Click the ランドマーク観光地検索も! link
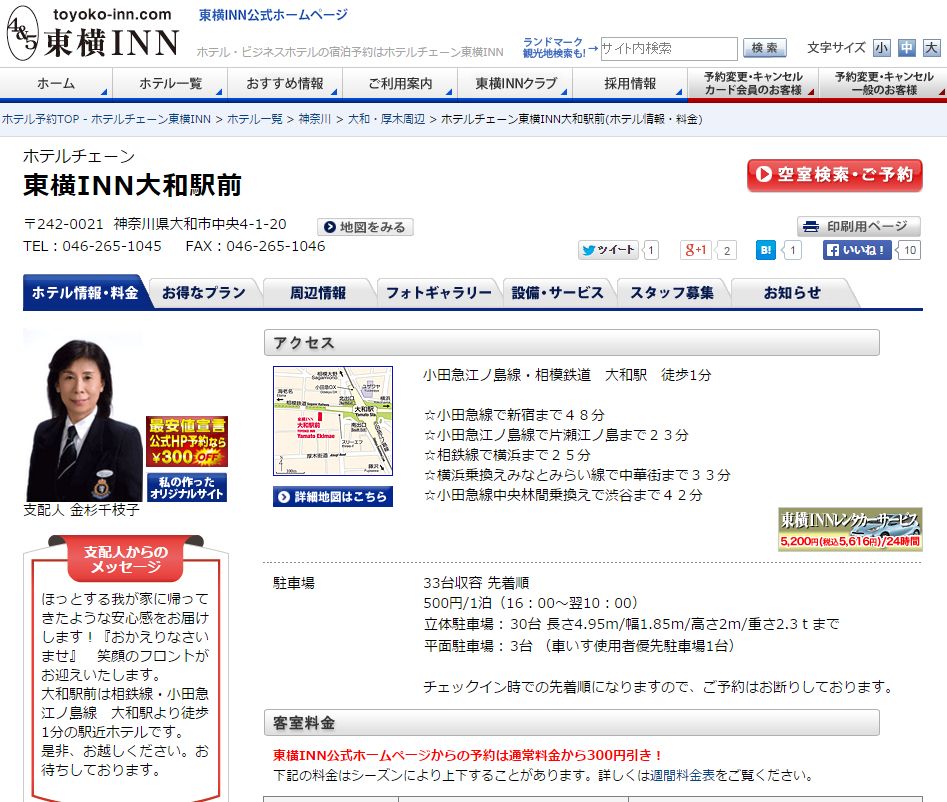 (x=554, y=48)
